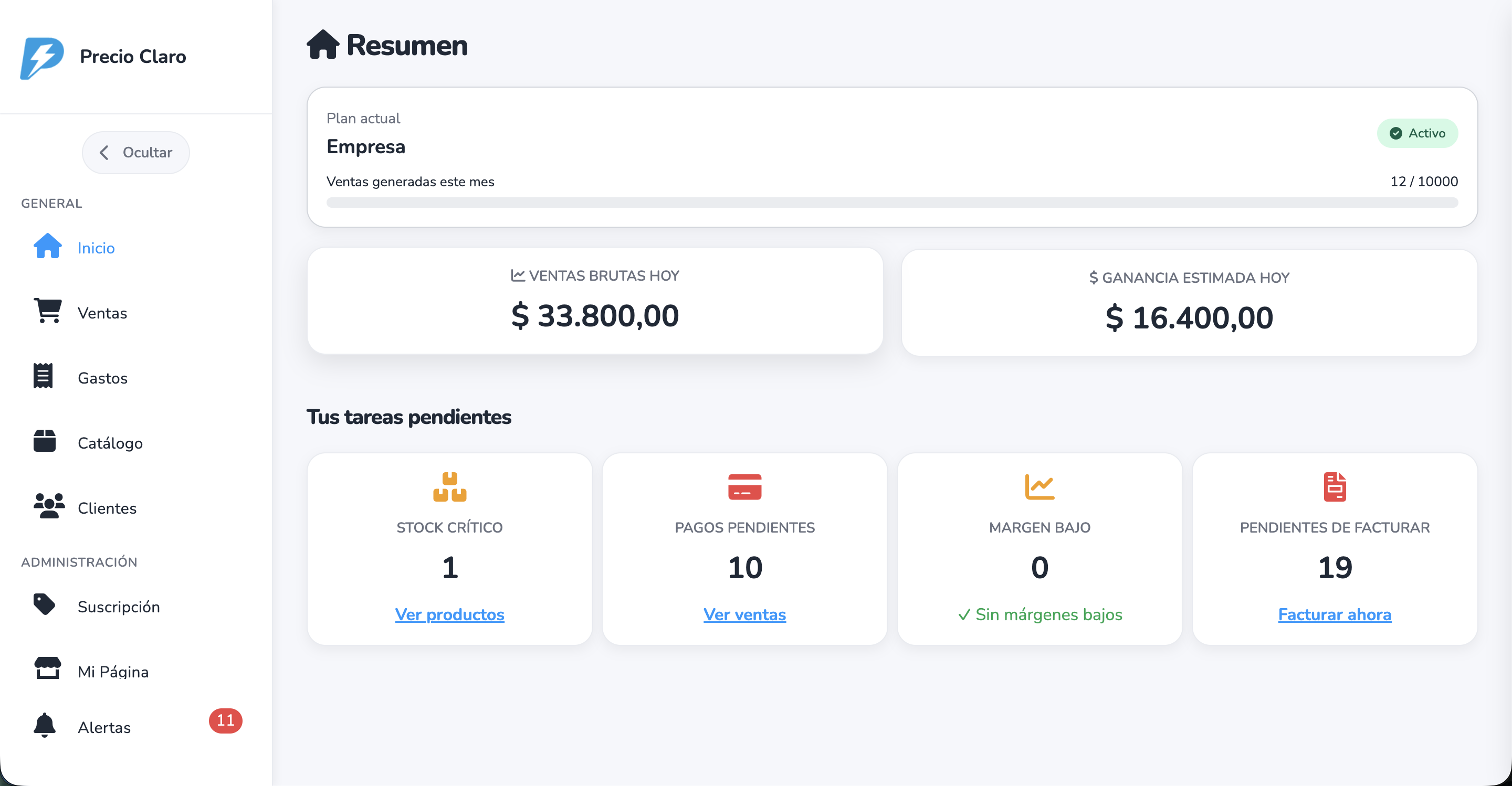Viewport: 1512px width, 786px height.
Task: Click the Mi Página storefront icon
Action: [x=48, y=668]
